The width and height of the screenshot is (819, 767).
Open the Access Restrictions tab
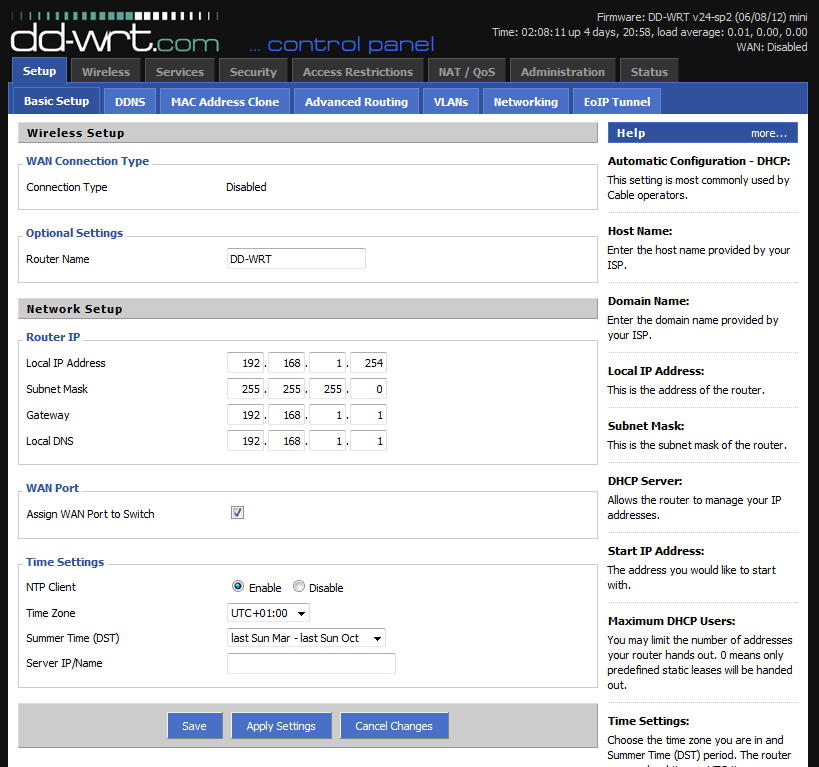(358, 72)
